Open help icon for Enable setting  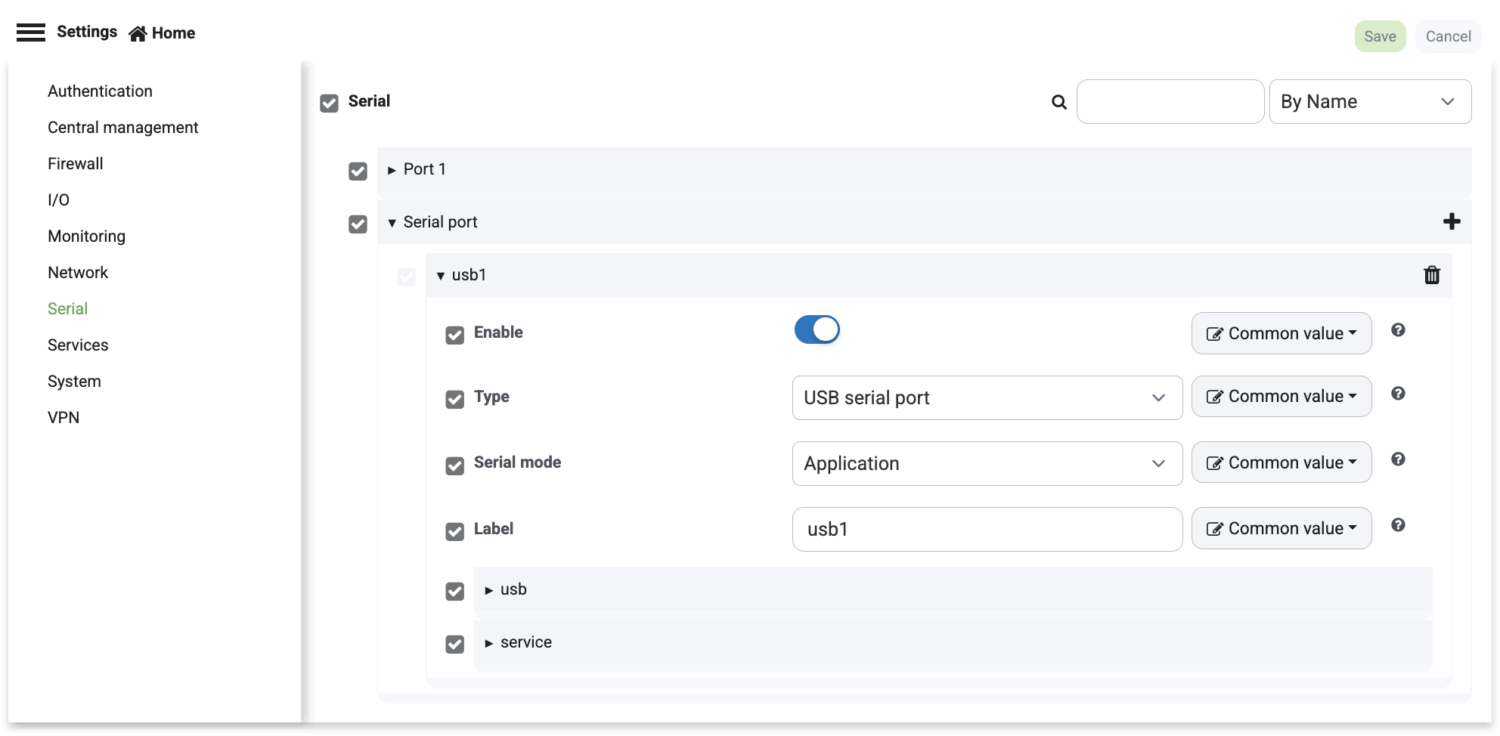1398,330
